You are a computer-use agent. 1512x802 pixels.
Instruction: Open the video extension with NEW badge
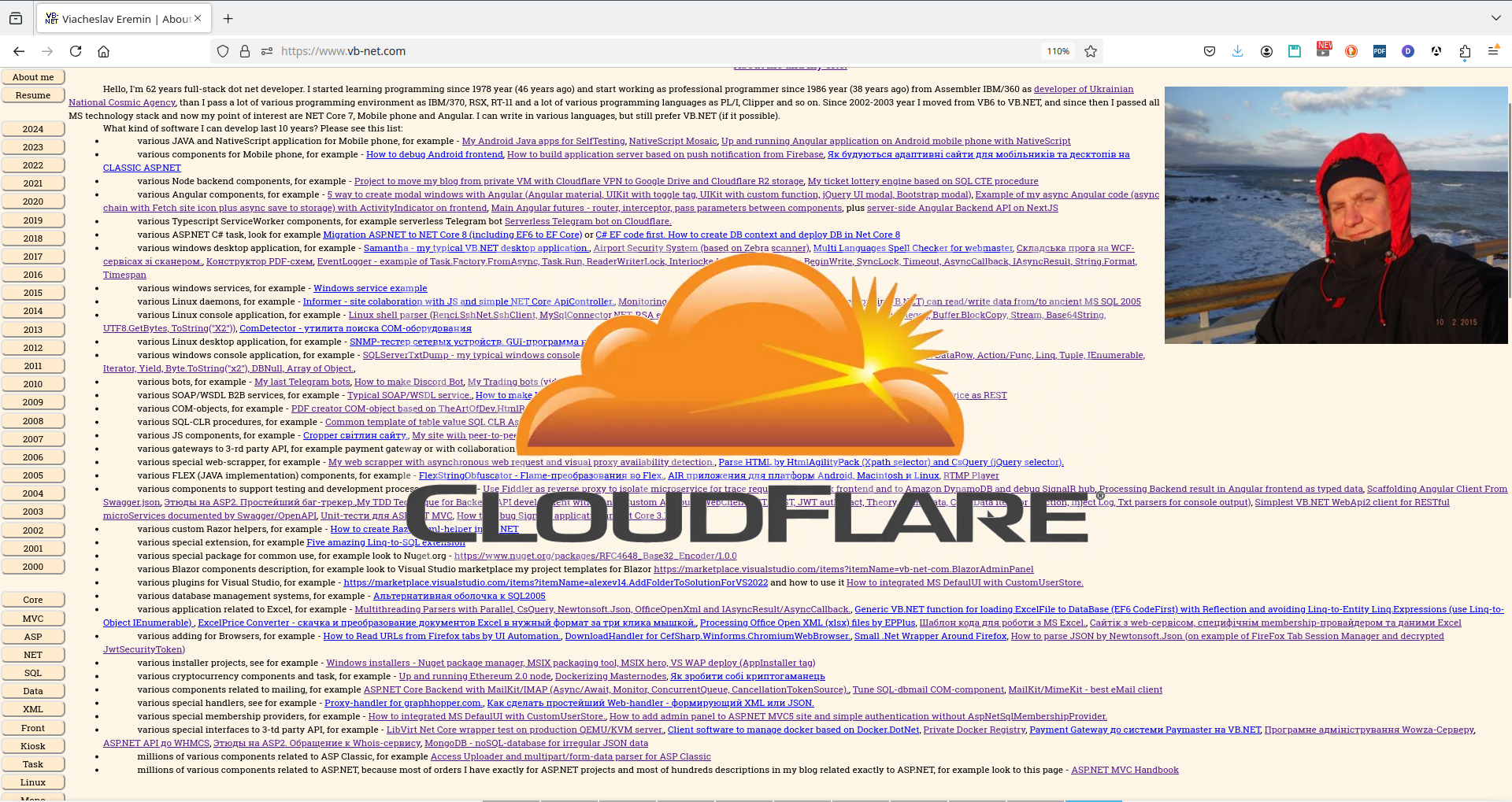[1323, 50]
